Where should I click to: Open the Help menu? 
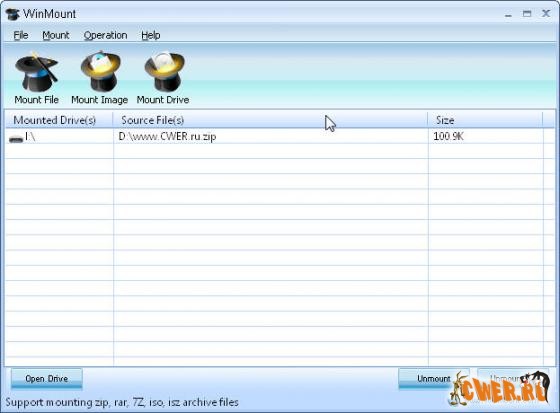click(150, 35)
